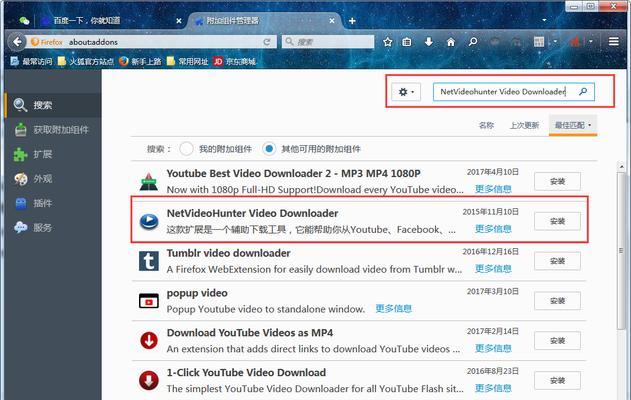Open Get Add-ons category in sidebar
The width and height of the screenshot is (631, 400).
tap(53, 130)
